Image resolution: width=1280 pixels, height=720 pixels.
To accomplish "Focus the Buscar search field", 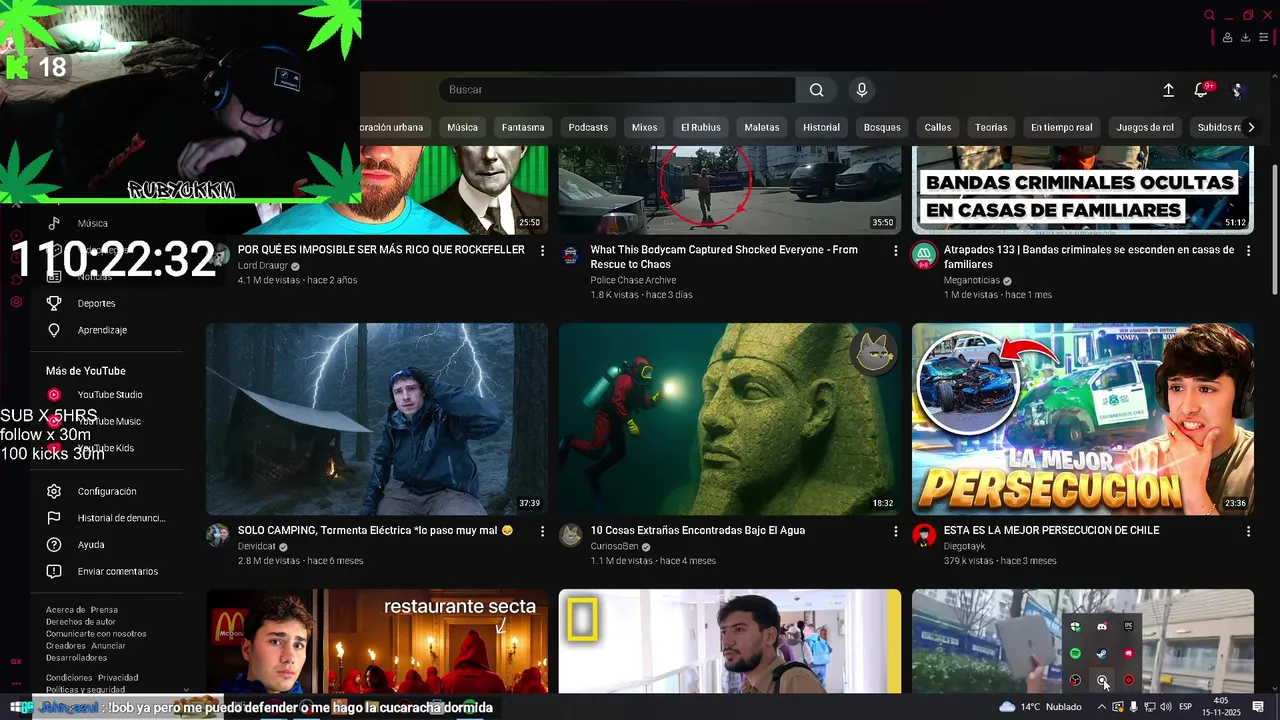I will tap(617, 90).
